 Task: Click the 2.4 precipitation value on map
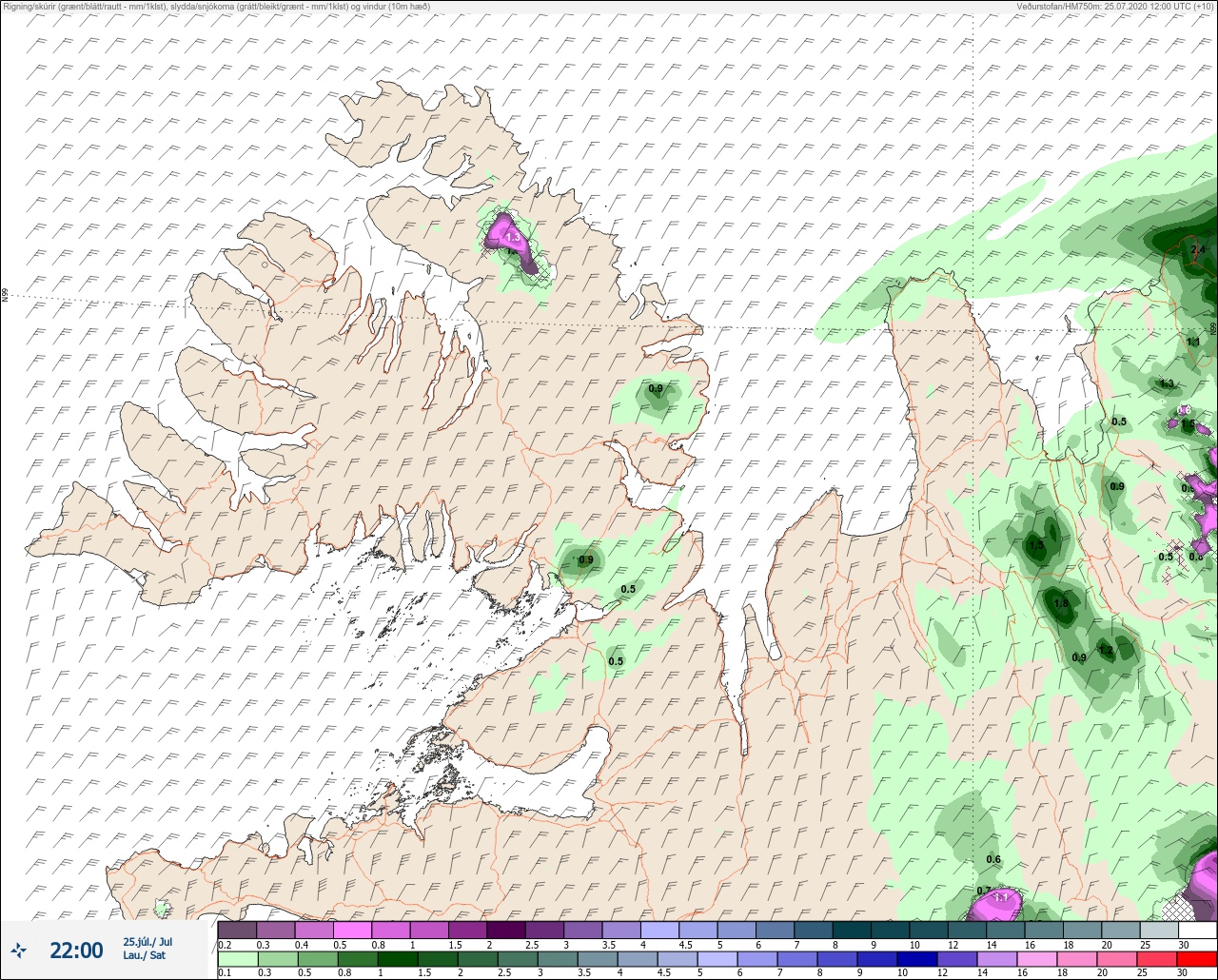pos(1198,249)
